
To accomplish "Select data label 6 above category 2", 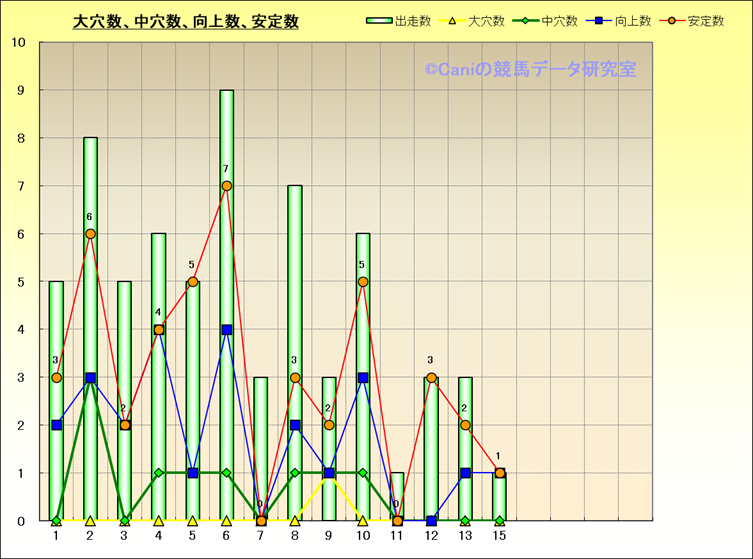I will point(90,217).
